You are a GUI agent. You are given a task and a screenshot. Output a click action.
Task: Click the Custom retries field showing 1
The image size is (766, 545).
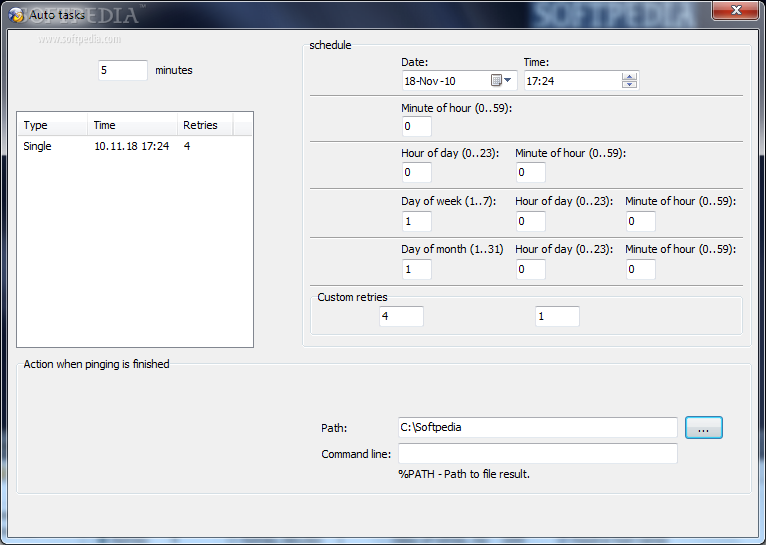tap(557, 316)
